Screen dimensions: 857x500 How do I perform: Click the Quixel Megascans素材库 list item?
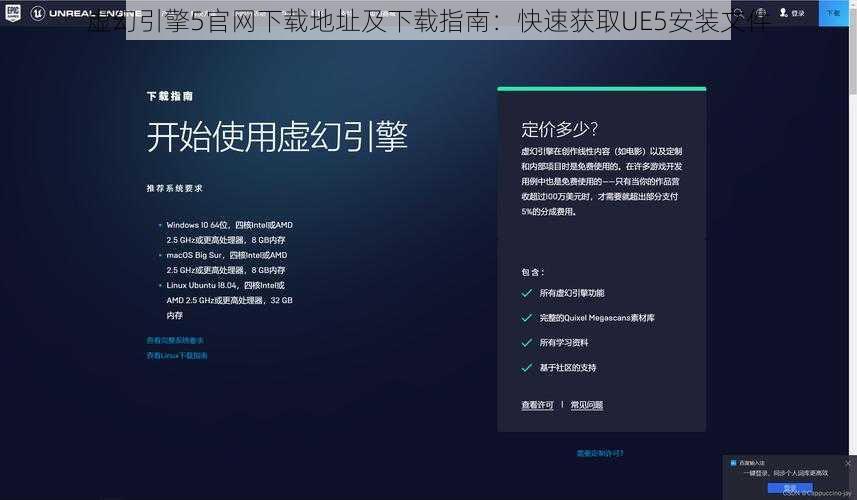588,317
